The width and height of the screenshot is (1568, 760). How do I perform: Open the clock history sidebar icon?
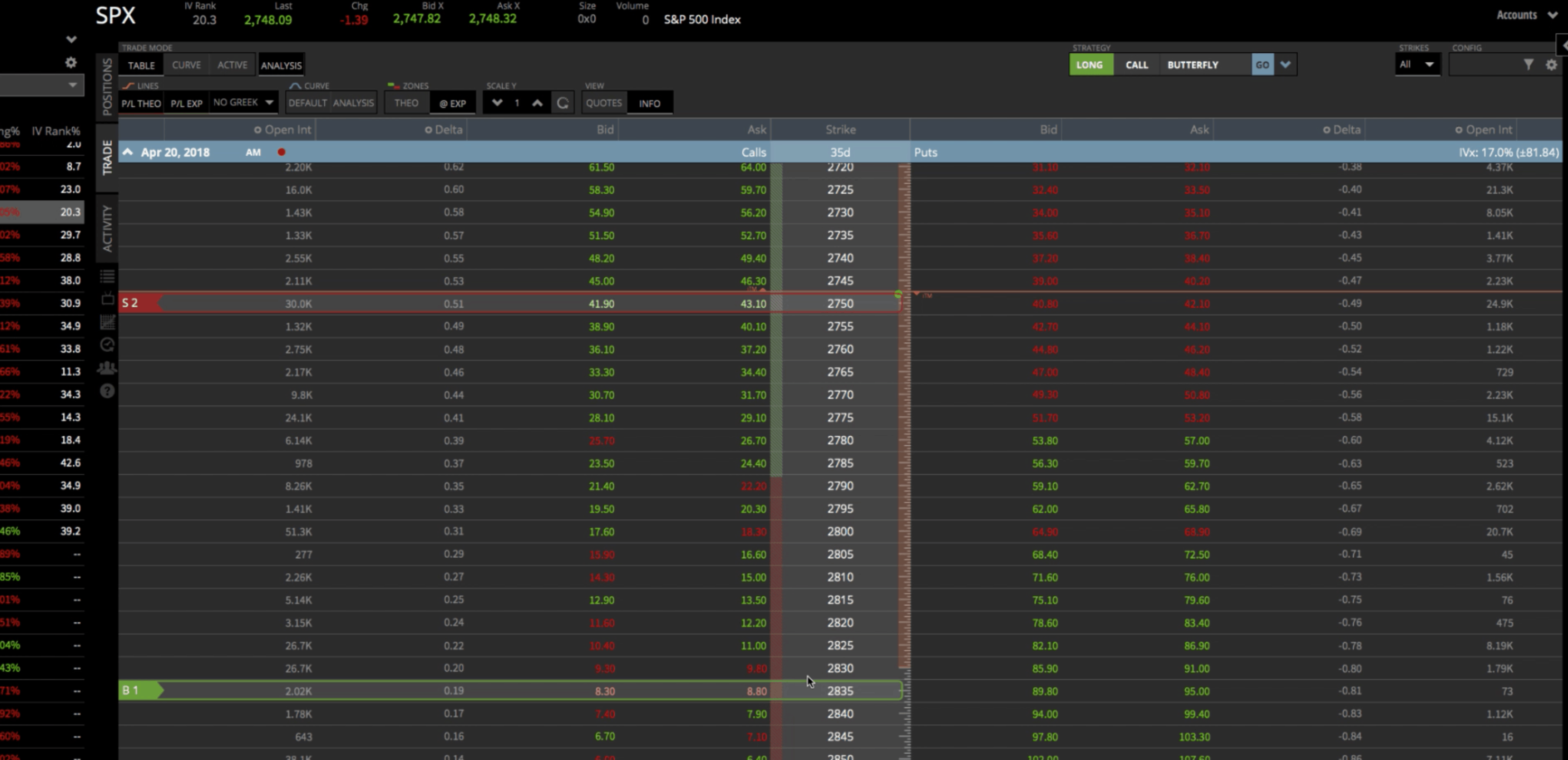(107, 345)
